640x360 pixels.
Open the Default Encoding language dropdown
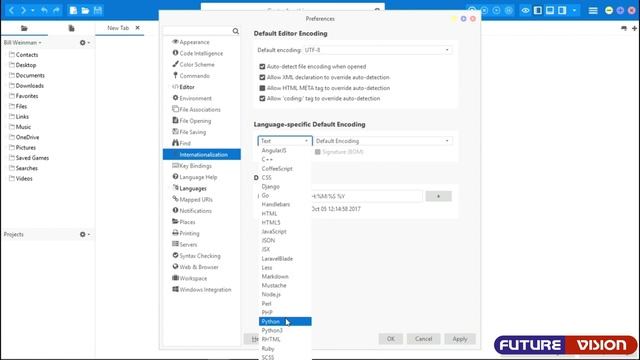pos(383,141)
